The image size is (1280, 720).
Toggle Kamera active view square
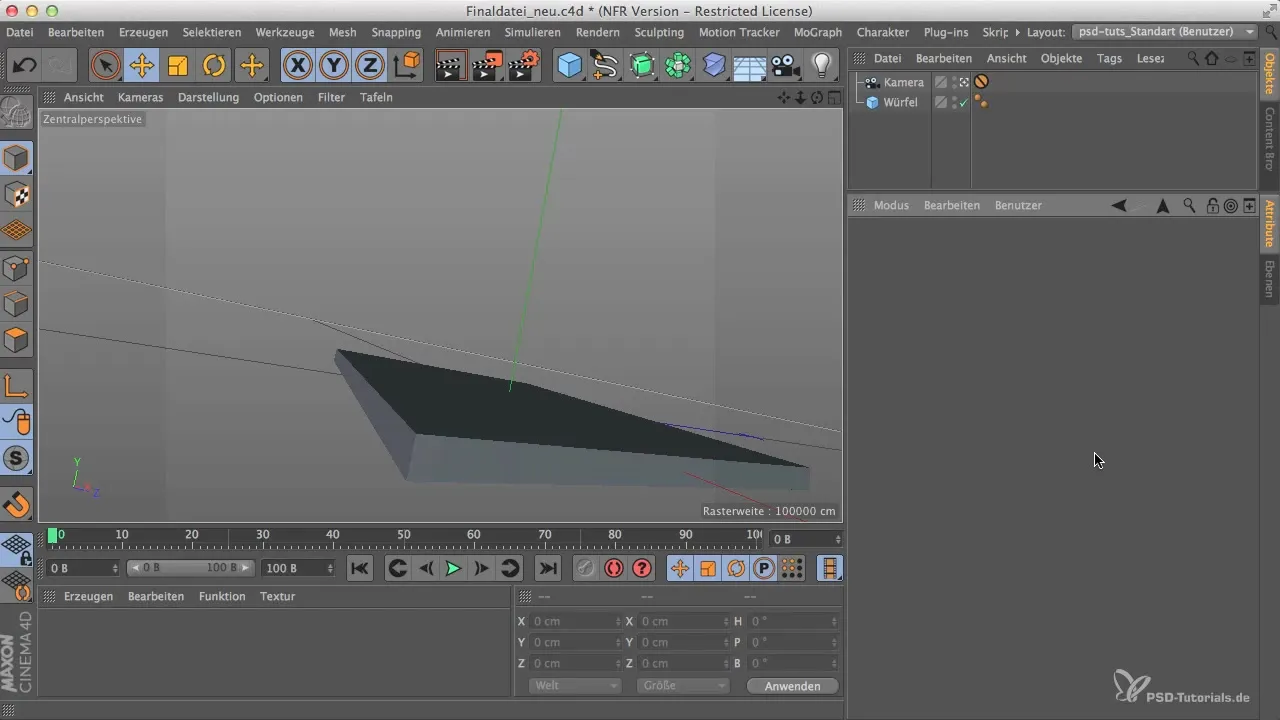click(x=963, y=82)
